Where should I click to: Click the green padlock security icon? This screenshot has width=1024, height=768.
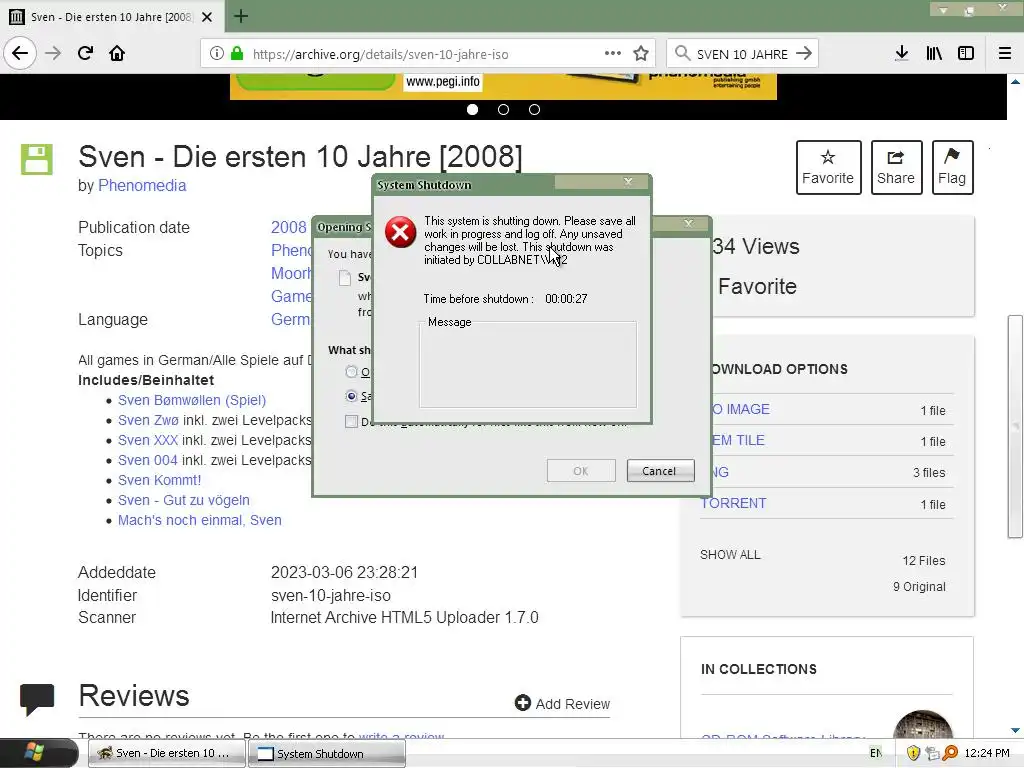click(237, 54)
